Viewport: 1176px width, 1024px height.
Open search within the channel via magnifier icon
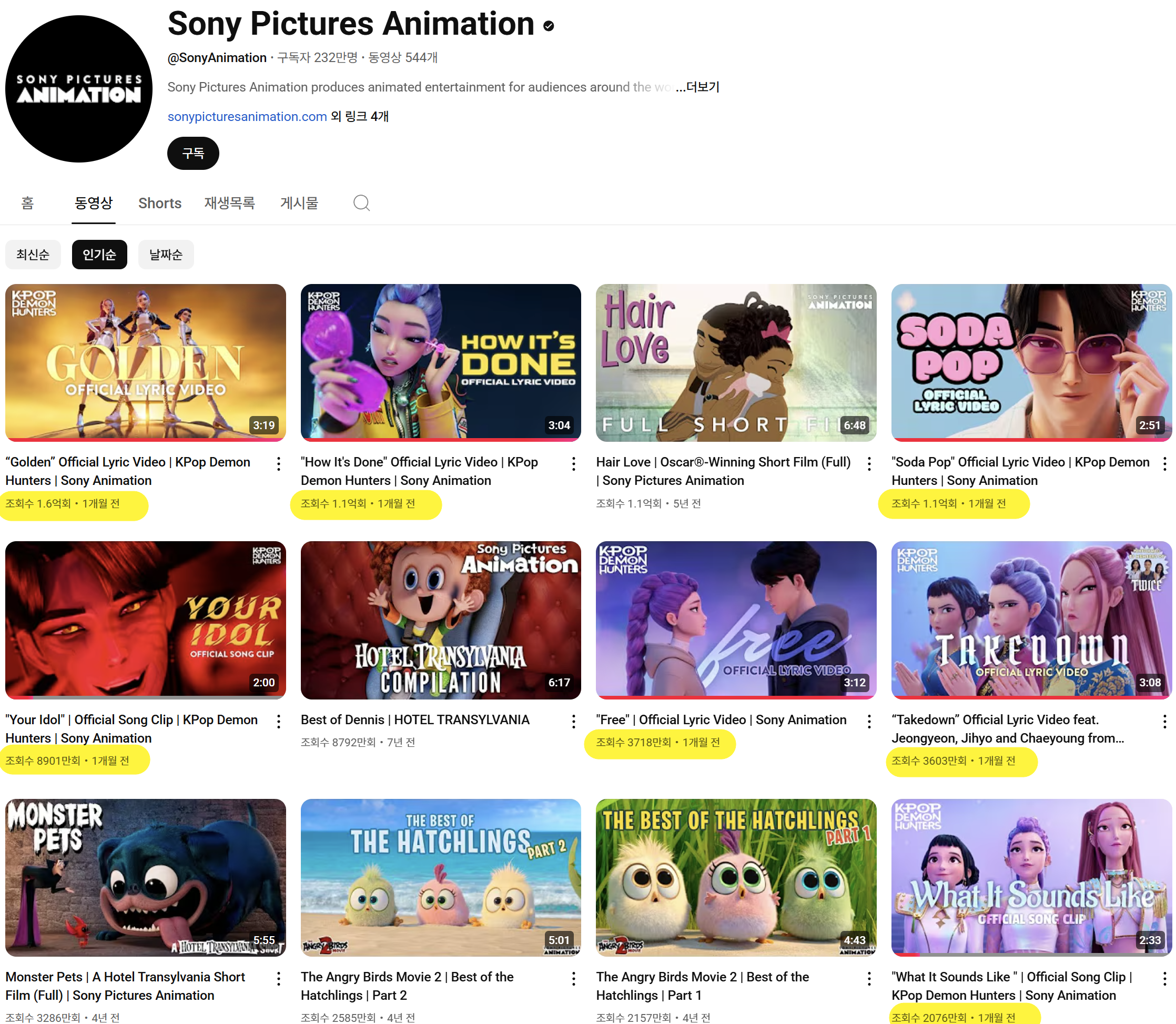coord(361,203)
